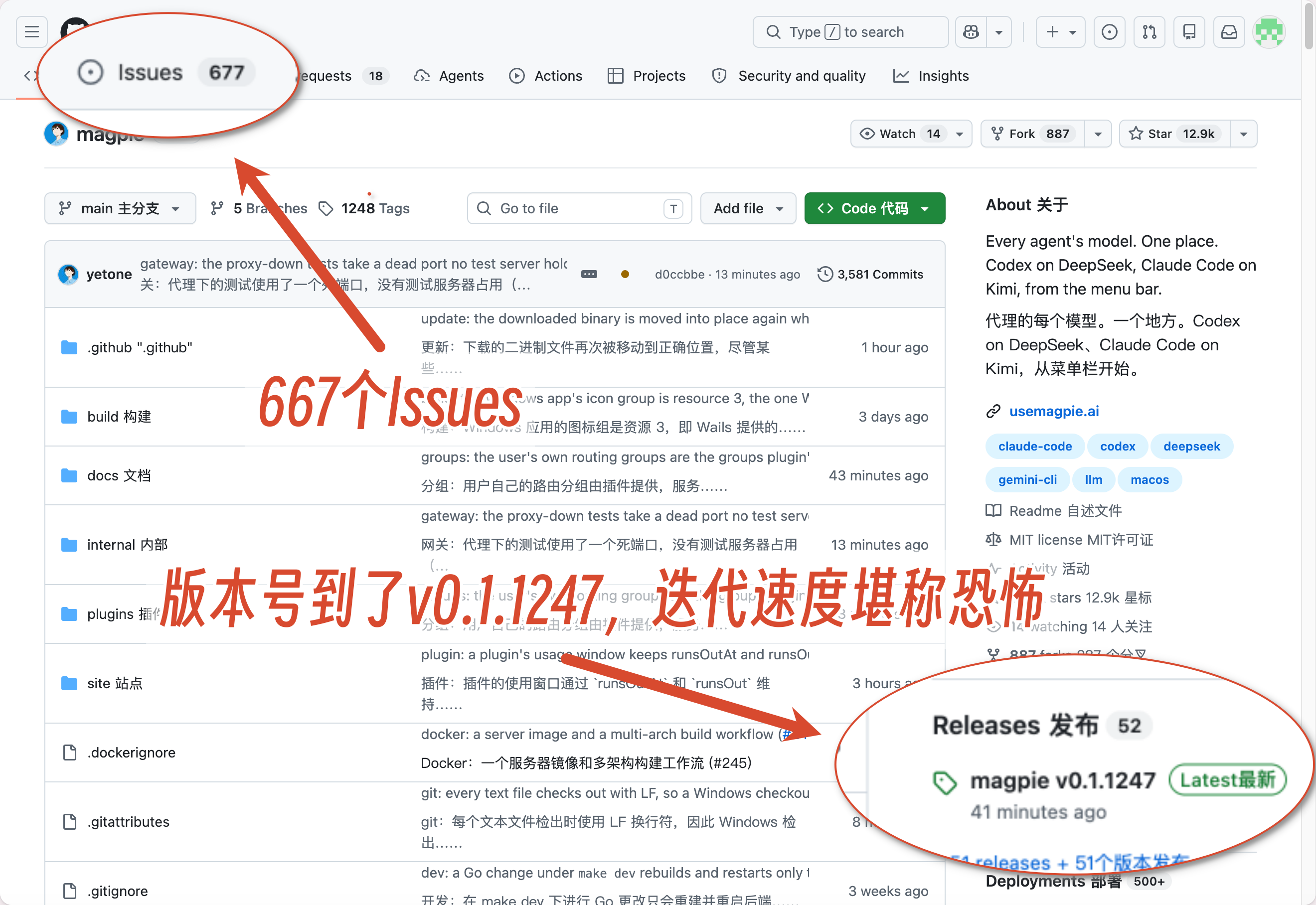
Task: Switch to the Security and quality tab
Action: [789, 75]
